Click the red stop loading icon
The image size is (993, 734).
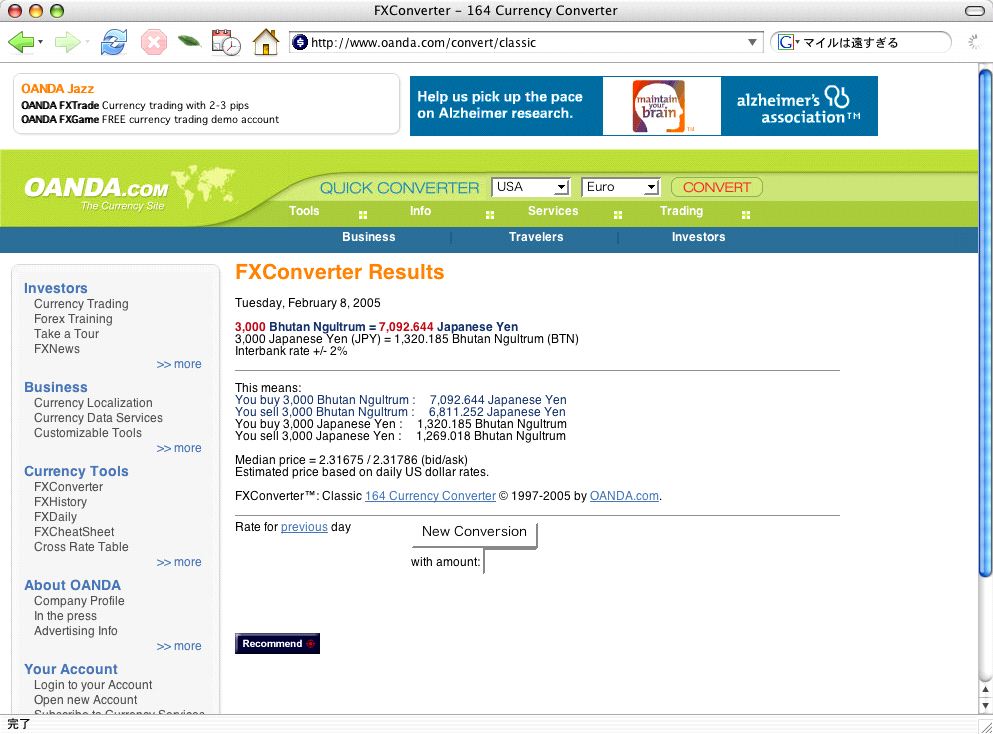tap(153, 43)
